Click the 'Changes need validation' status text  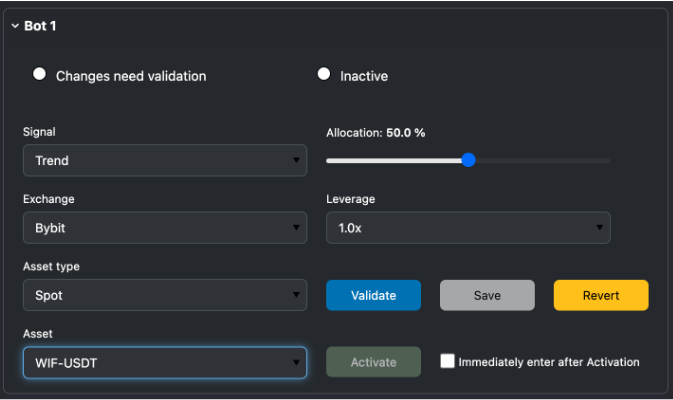point(131,76)
